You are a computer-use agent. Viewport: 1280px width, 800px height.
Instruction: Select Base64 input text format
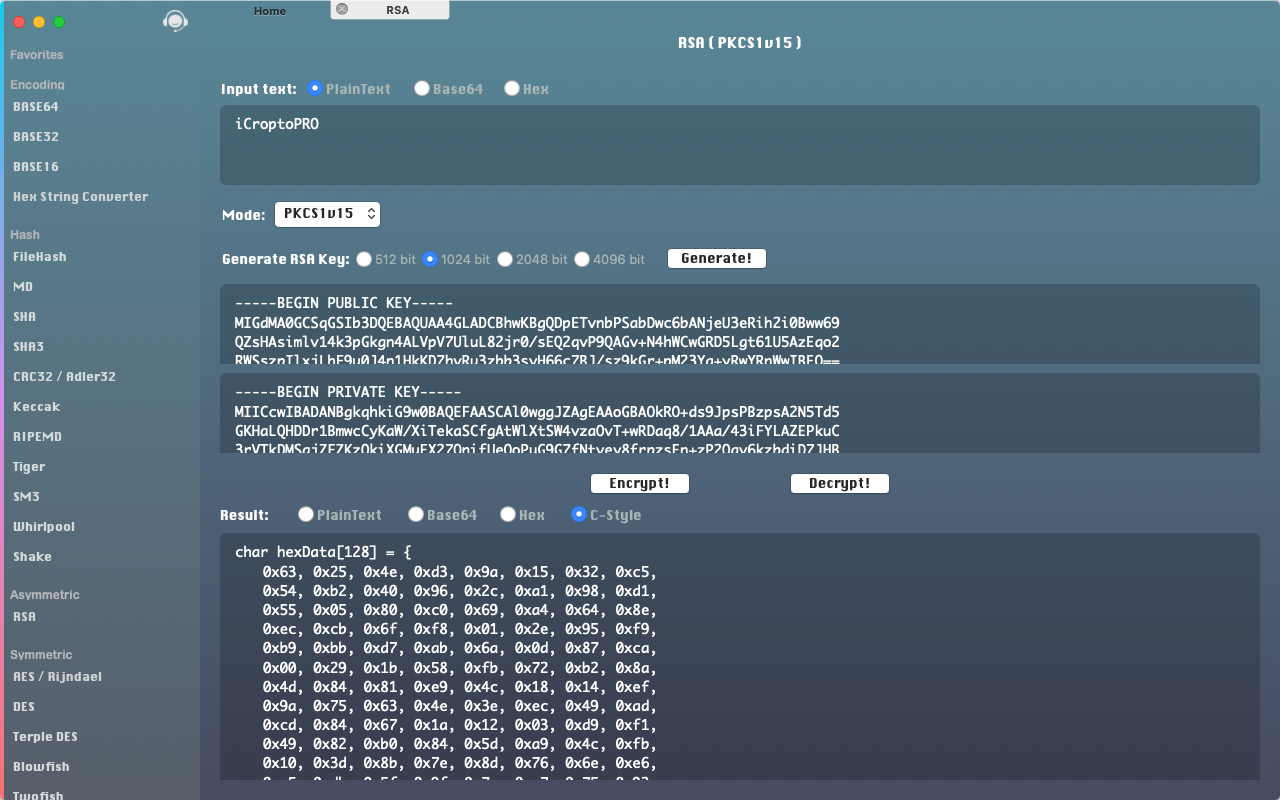coord(422,89)
